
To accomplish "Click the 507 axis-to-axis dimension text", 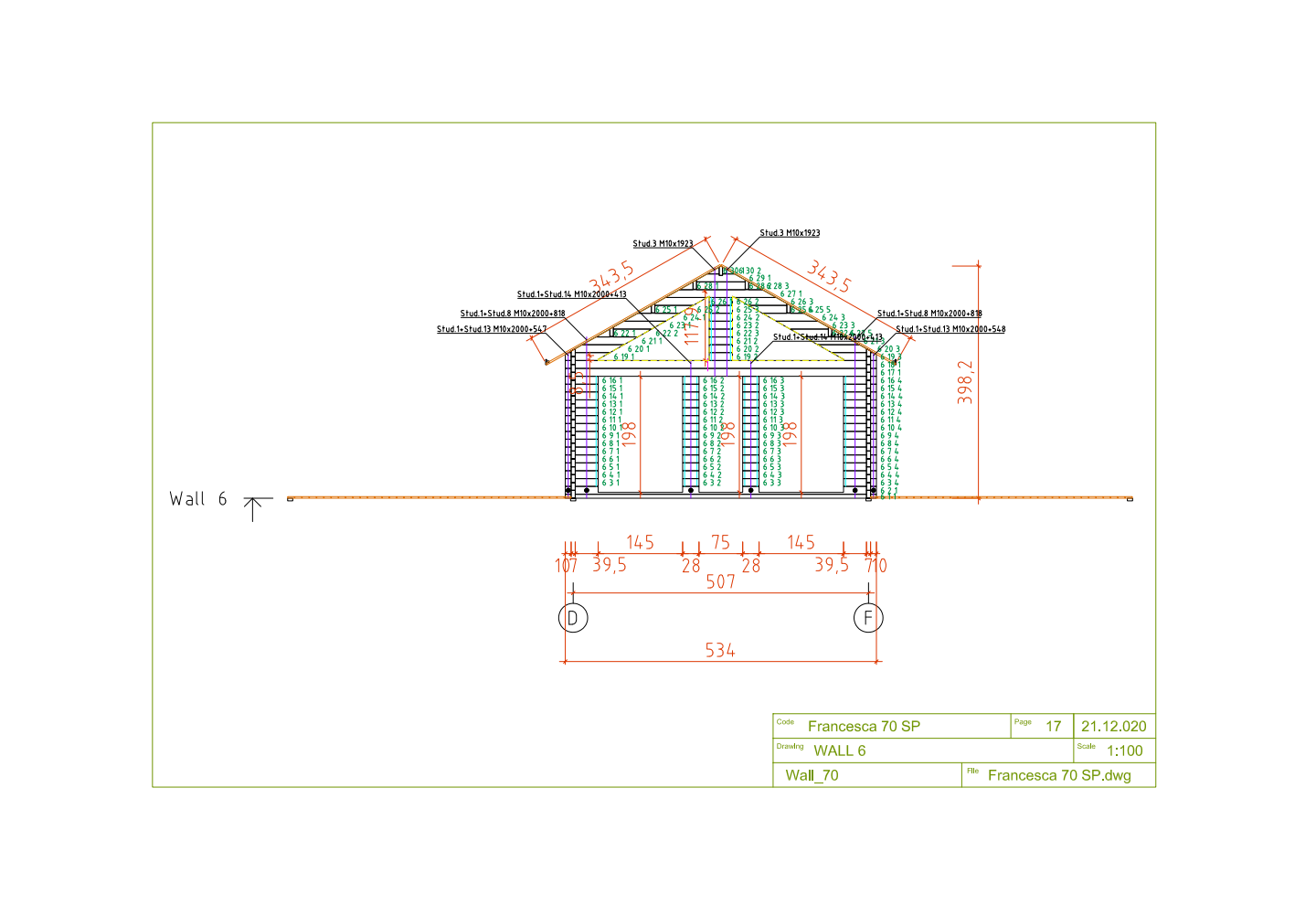I will coord(720,582).
